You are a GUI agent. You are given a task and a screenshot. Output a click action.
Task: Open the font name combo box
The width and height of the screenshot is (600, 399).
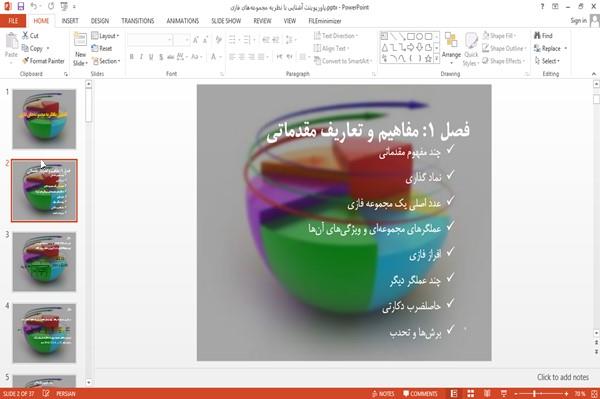[150, 40]
